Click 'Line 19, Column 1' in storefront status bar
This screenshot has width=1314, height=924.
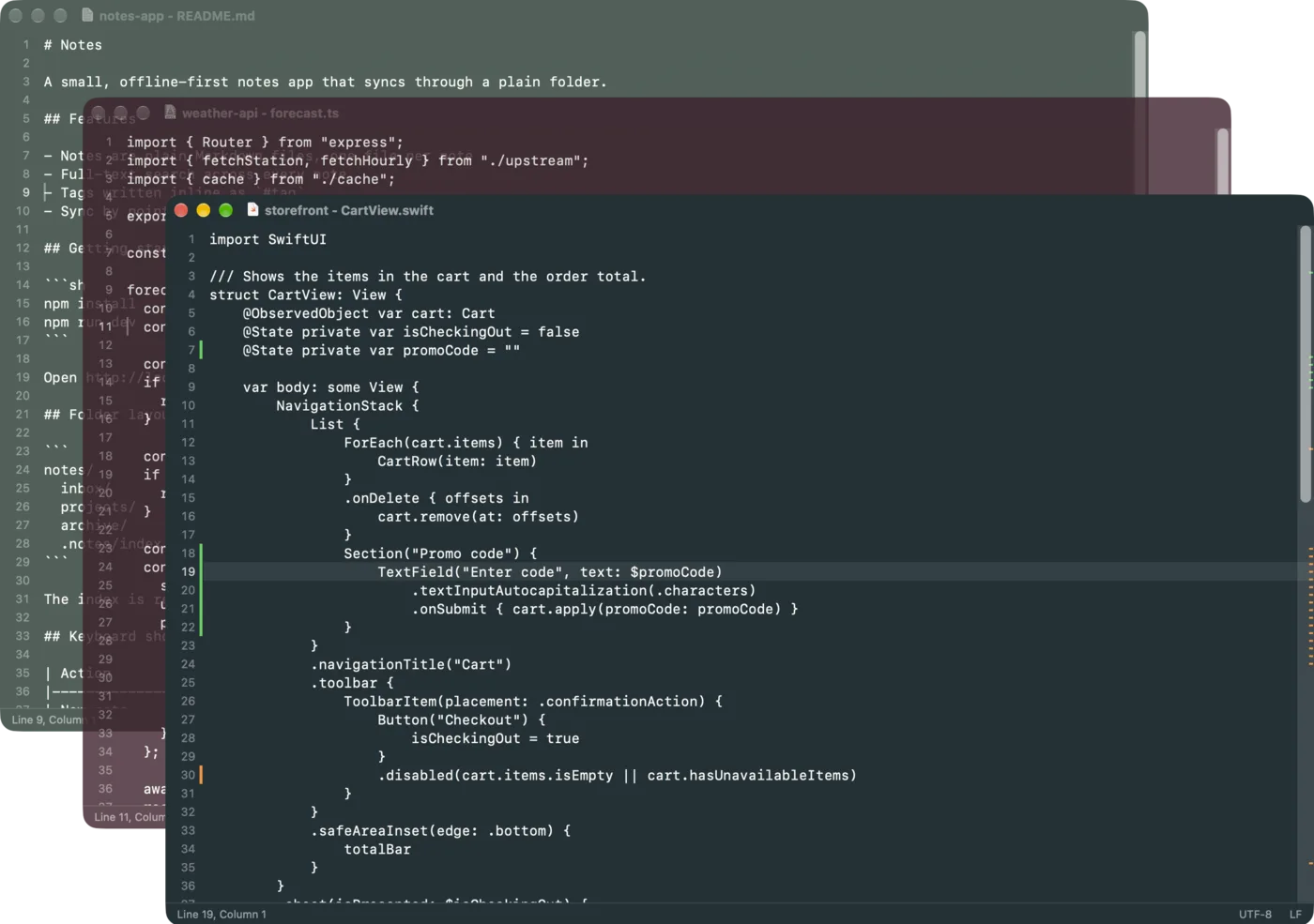[x=222, y=914]
